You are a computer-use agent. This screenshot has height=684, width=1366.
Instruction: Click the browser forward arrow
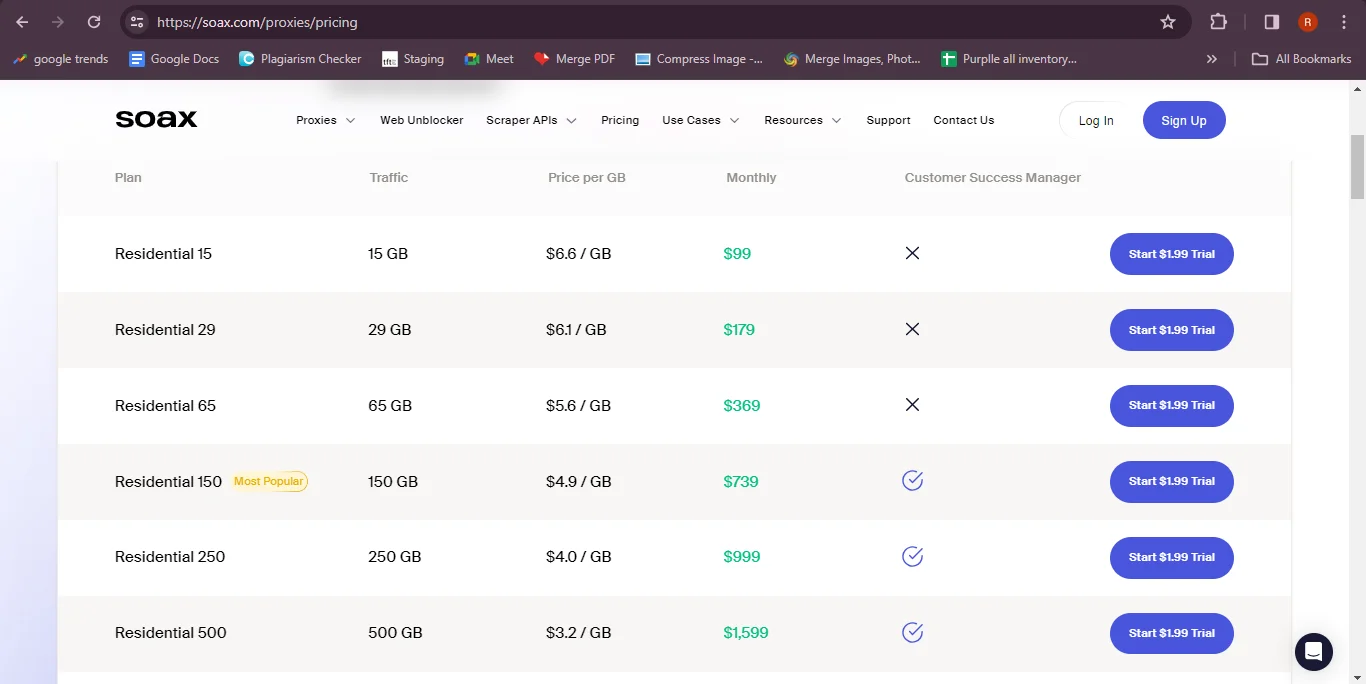point(58,22)
